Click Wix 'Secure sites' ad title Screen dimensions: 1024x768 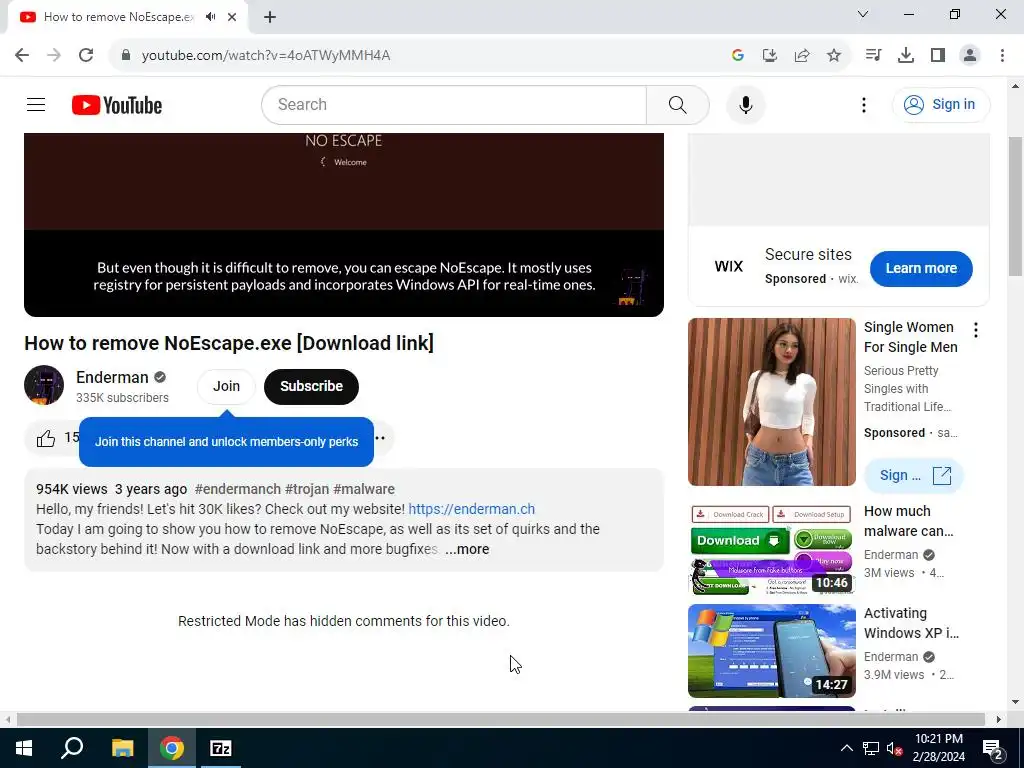click(x=808, y=254)
